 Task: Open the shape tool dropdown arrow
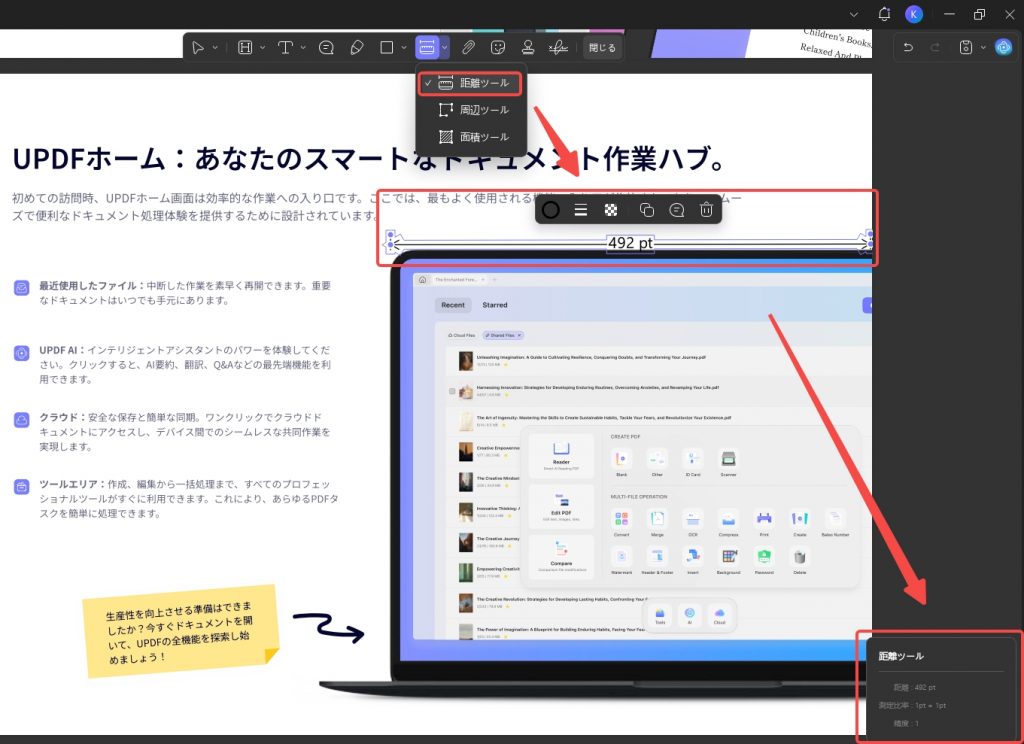tap(404, 48)
